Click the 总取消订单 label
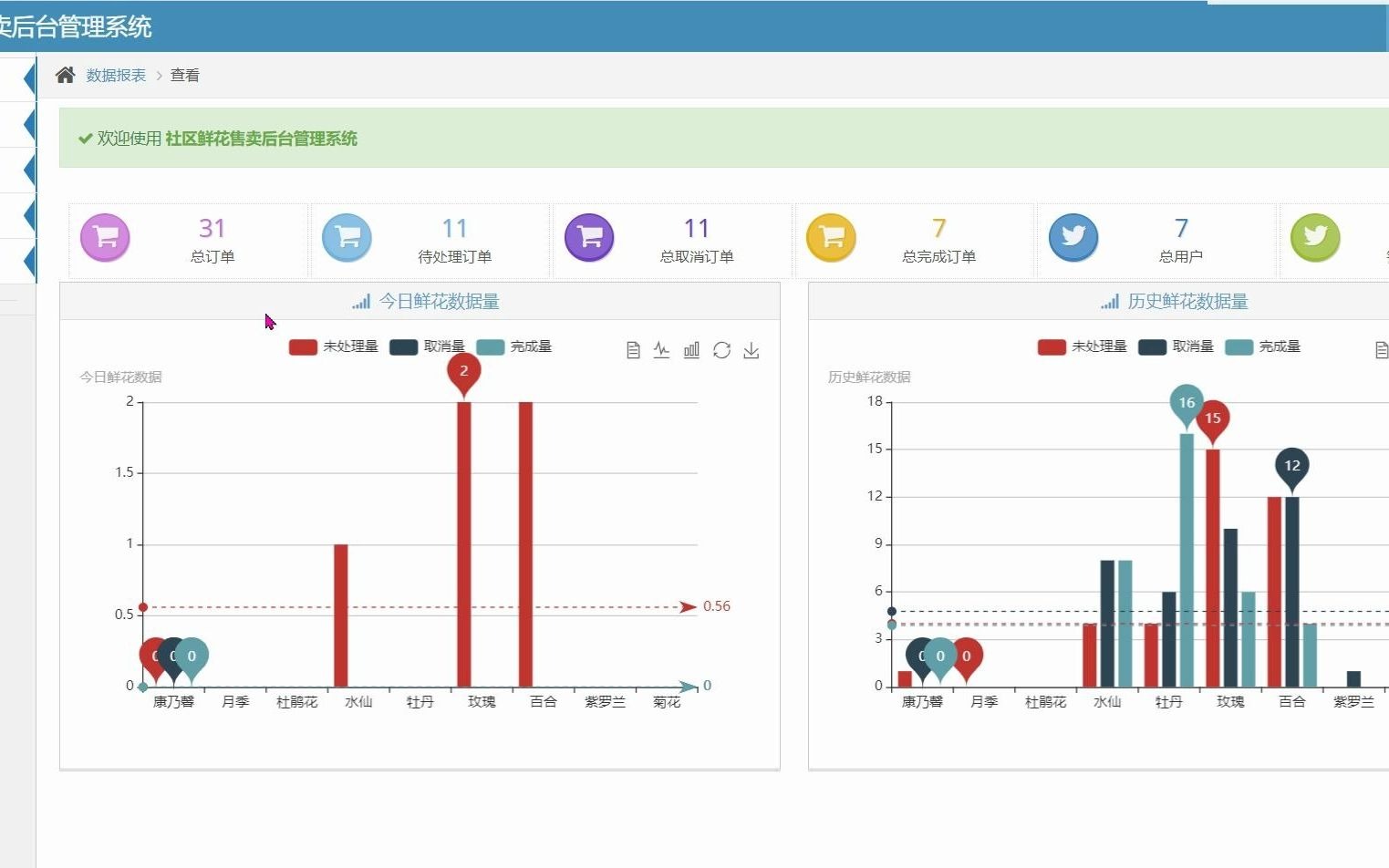Screen dimensions: 1389x868 click(697, 257)
